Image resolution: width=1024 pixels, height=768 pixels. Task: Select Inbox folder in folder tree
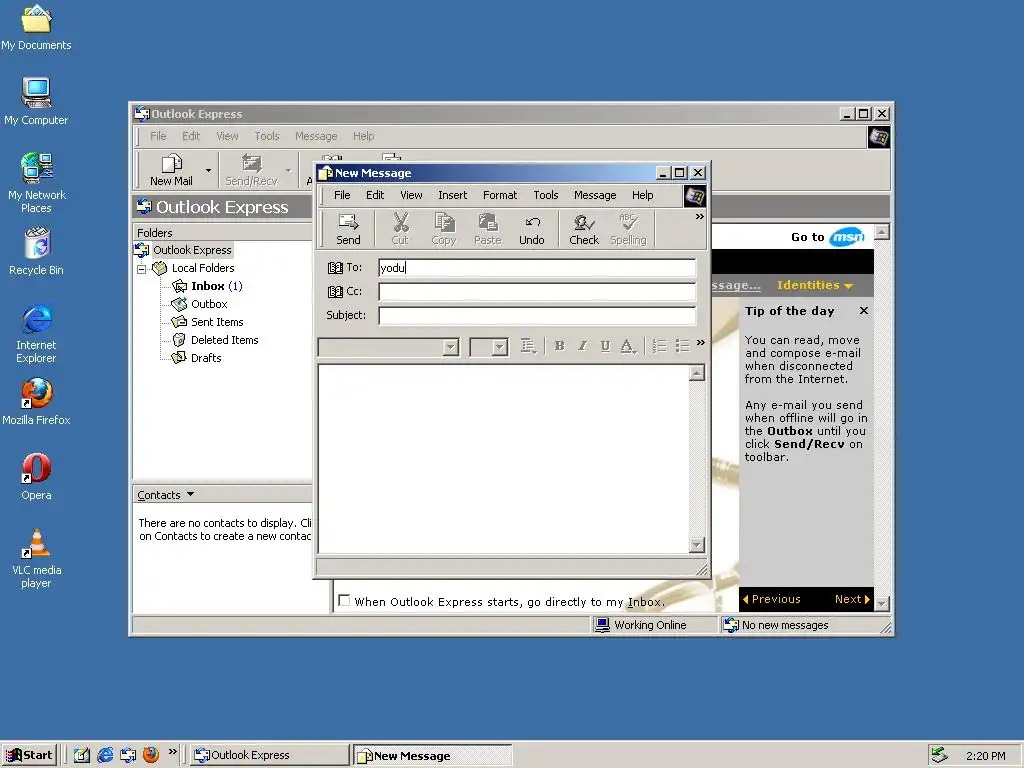pos(207,286)
